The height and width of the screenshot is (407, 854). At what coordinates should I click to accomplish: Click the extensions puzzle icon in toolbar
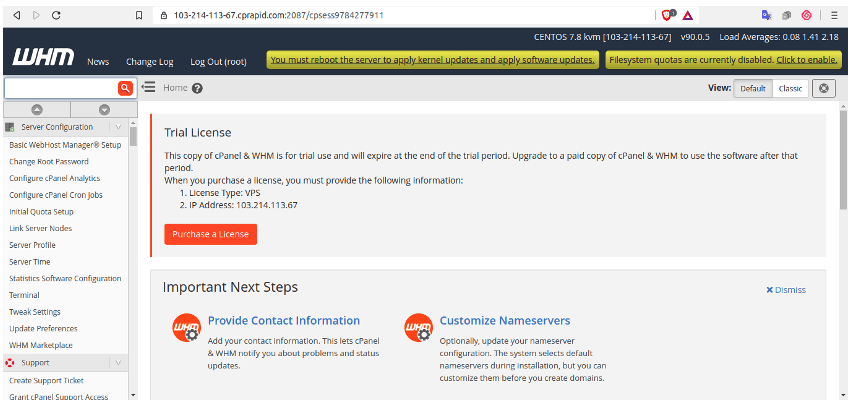[x=786, y=15]
